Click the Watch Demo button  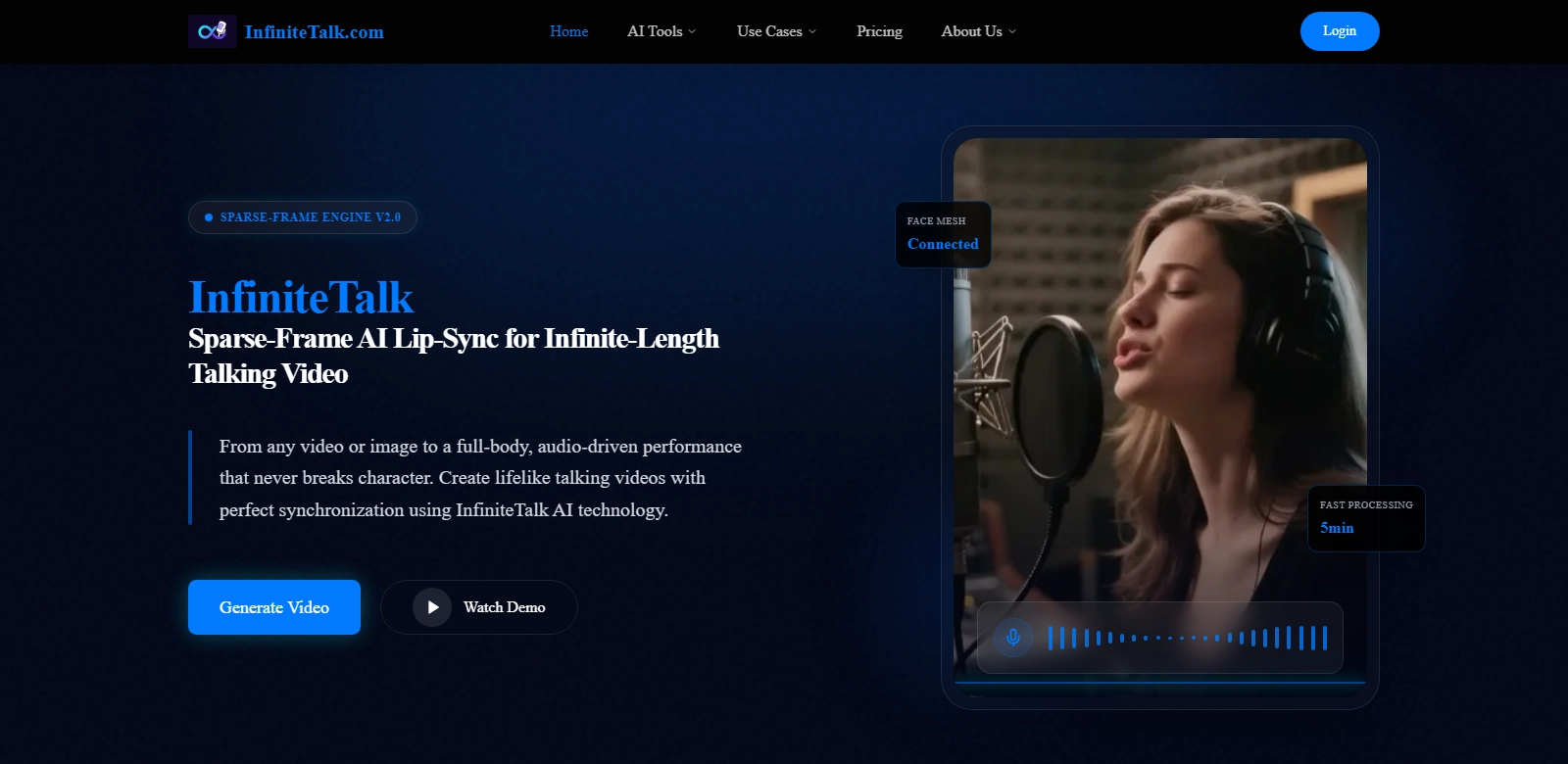click(479, 607)
